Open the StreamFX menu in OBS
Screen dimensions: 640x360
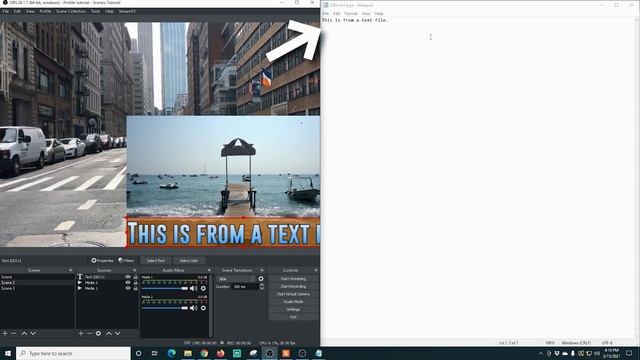127,11
